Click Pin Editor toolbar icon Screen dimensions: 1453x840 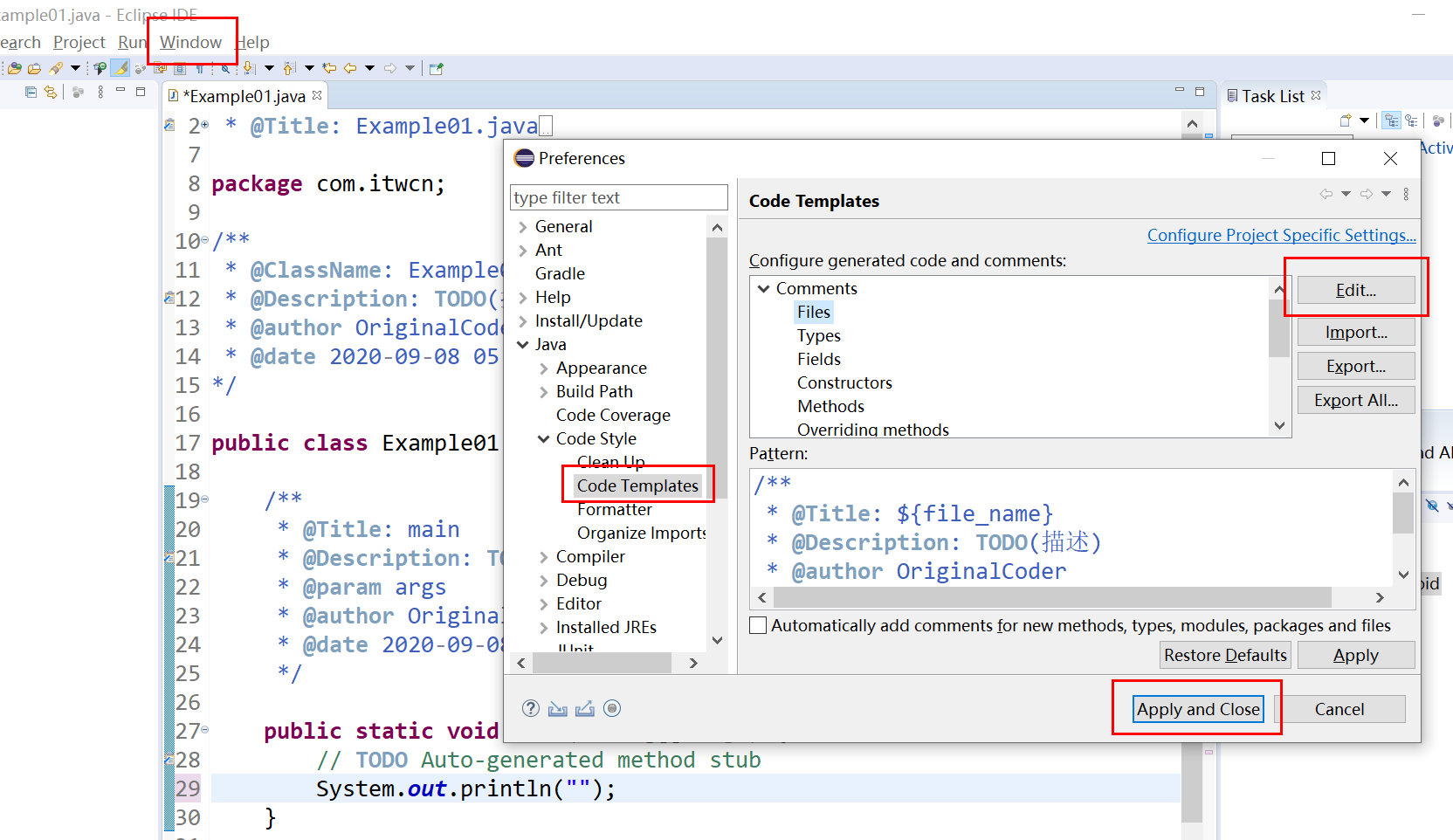(437, 68)
